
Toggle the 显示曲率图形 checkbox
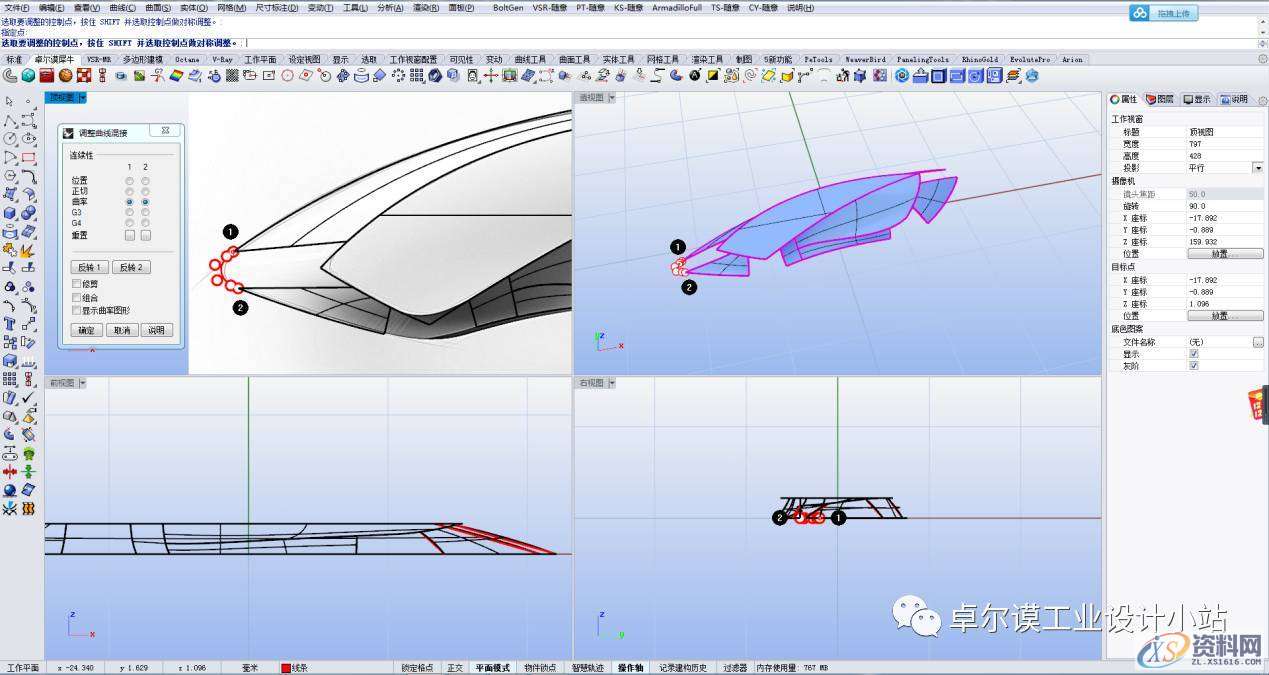click(x=77, y=310)
